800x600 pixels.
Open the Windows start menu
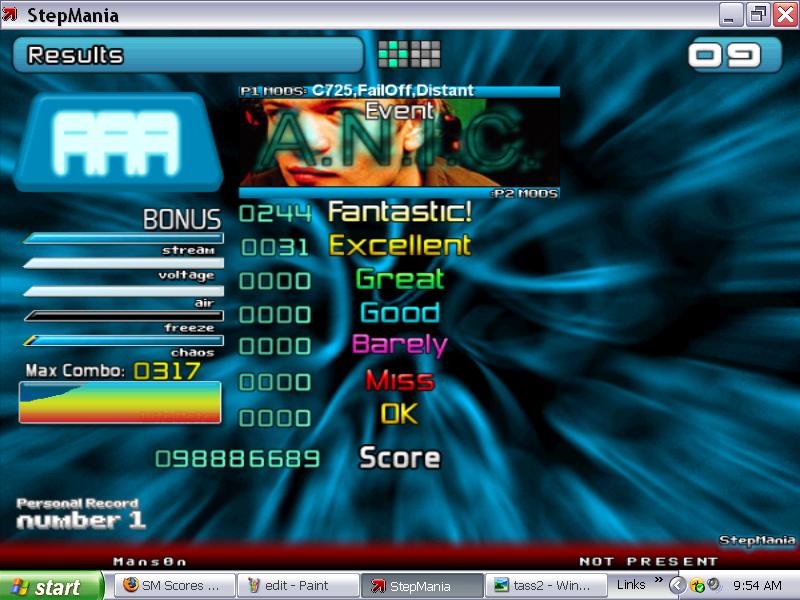pyautogui.click(x=51, y=586)
